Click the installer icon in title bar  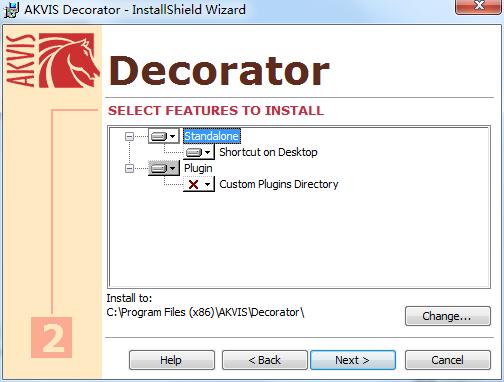[x=11, y=9]
